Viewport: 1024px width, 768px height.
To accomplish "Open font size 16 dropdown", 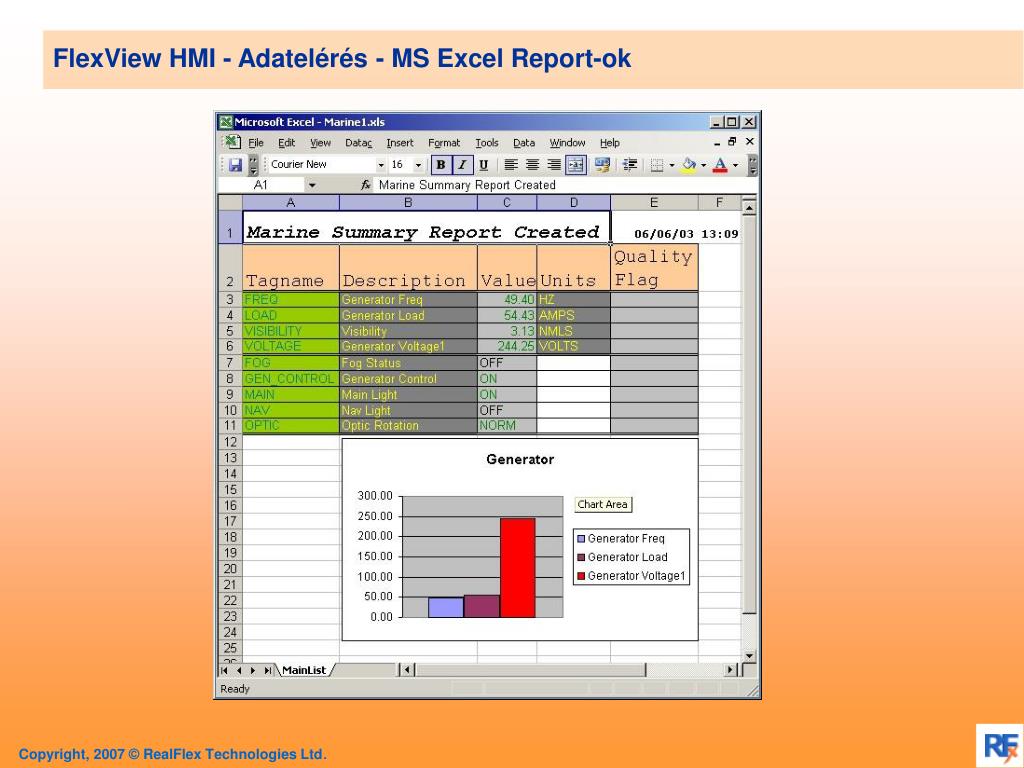I will 418,165.
